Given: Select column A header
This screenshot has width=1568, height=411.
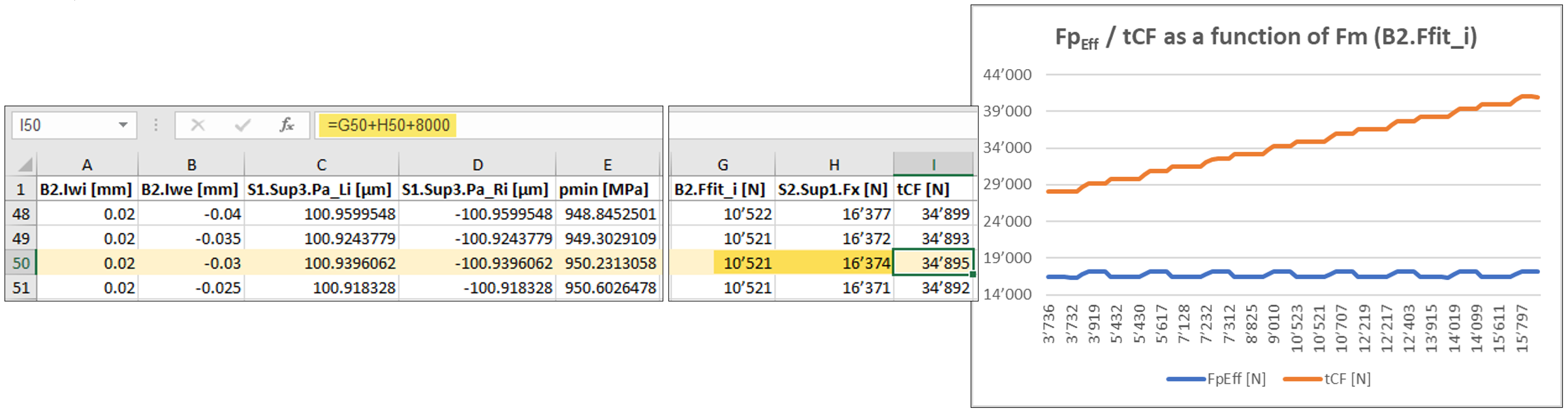Looking at the screenshot, I should (87, 165).
